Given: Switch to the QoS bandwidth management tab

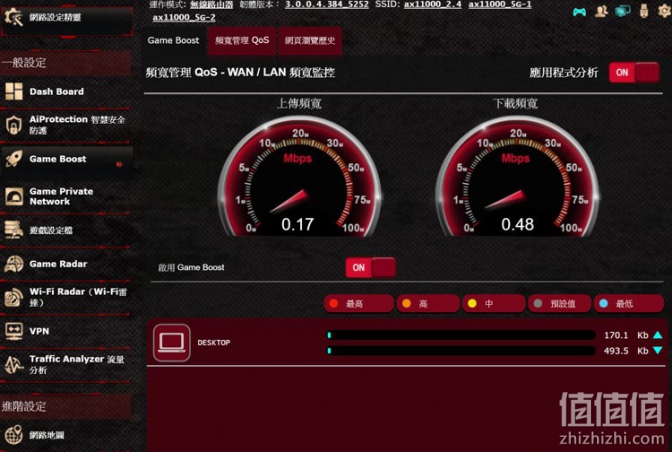Looking at the screenshot, I should pos(242,40).
